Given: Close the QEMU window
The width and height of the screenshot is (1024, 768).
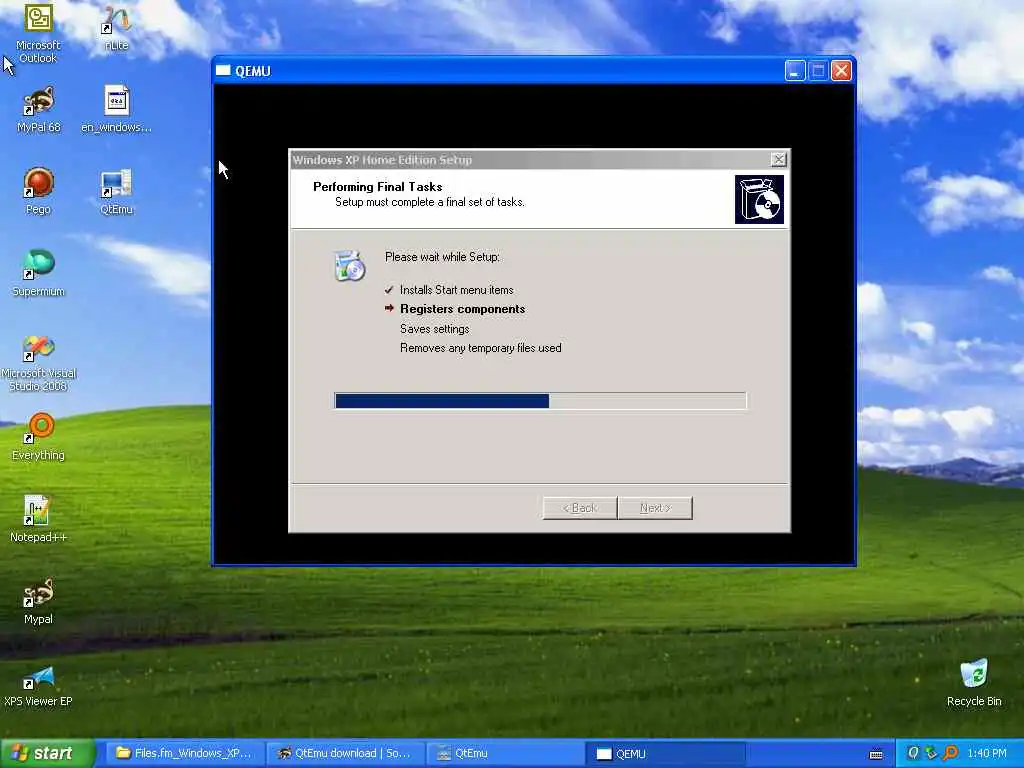Looking at the screenshot, I should coord(841,71).
